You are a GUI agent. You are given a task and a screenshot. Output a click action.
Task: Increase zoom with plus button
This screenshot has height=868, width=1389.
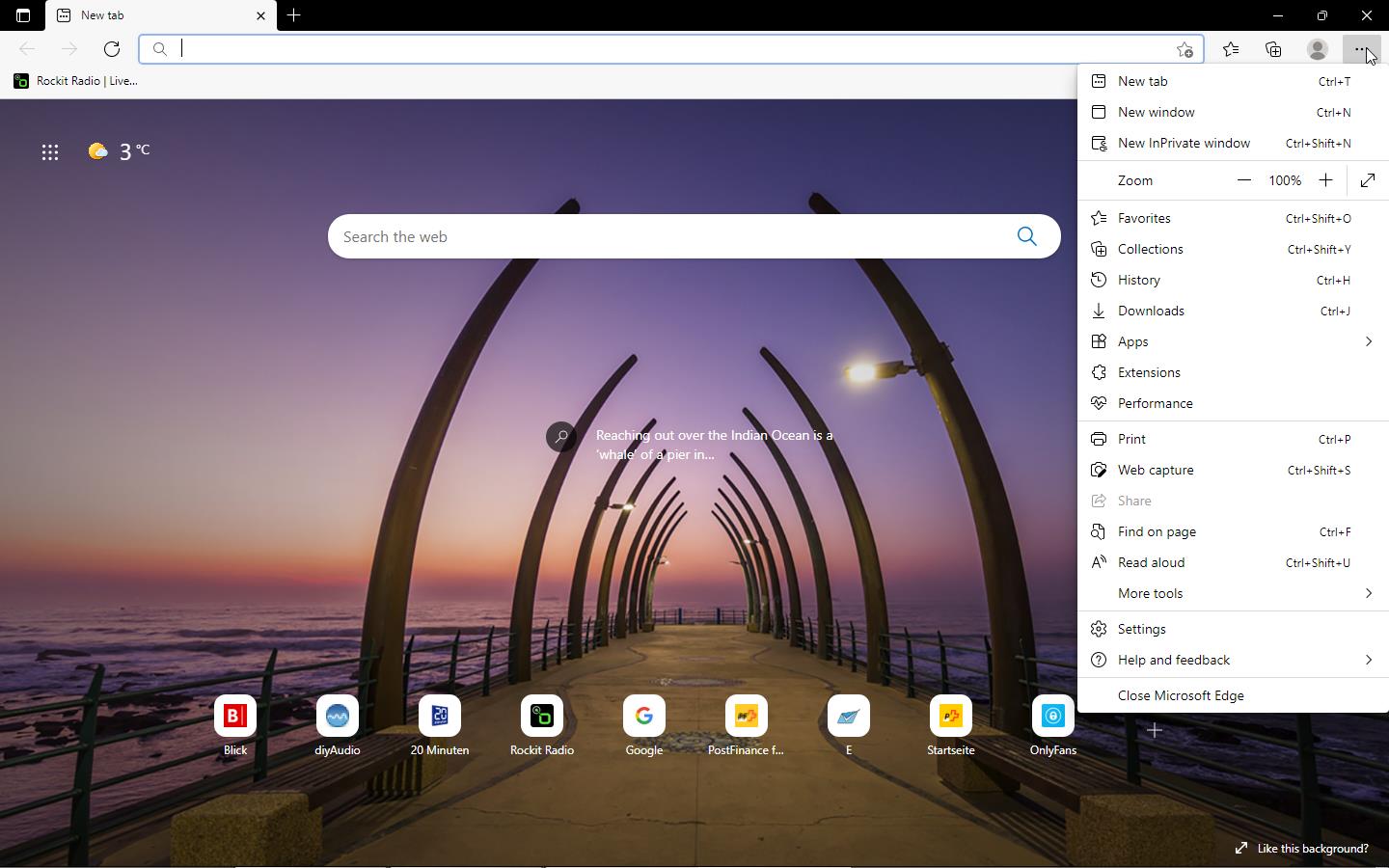1326,180
